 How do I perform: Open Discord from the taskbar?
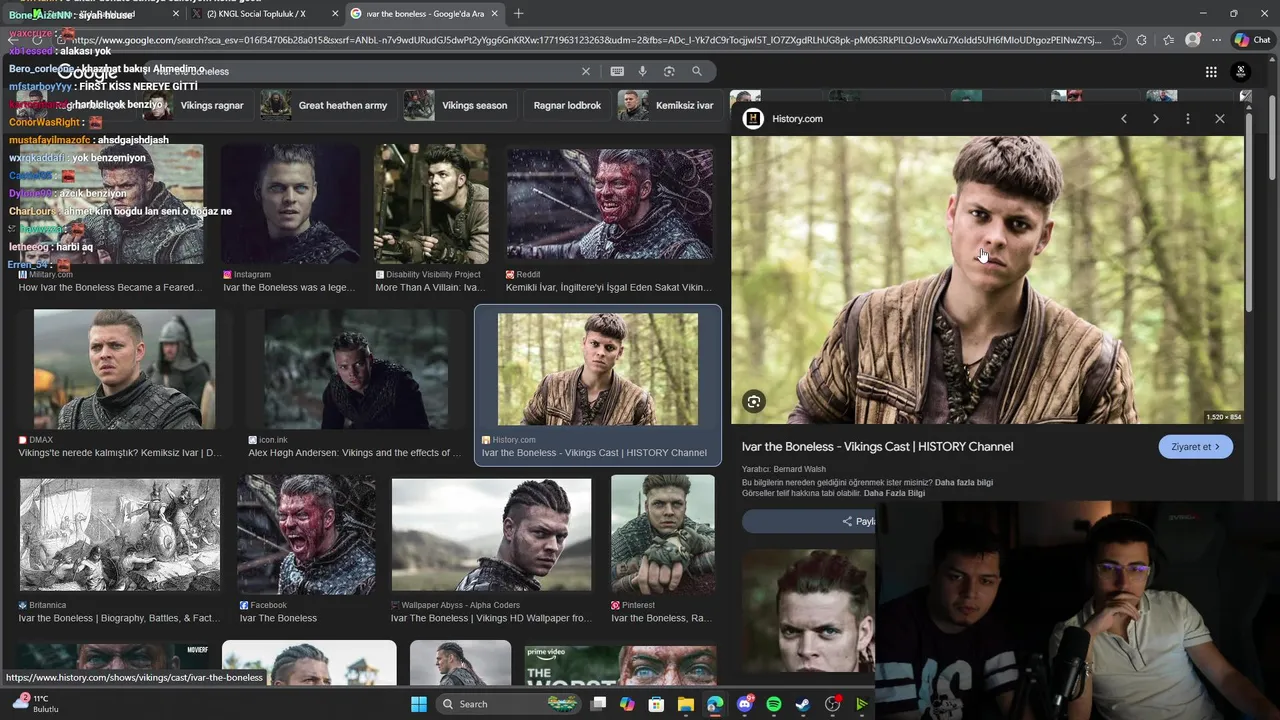745,704
